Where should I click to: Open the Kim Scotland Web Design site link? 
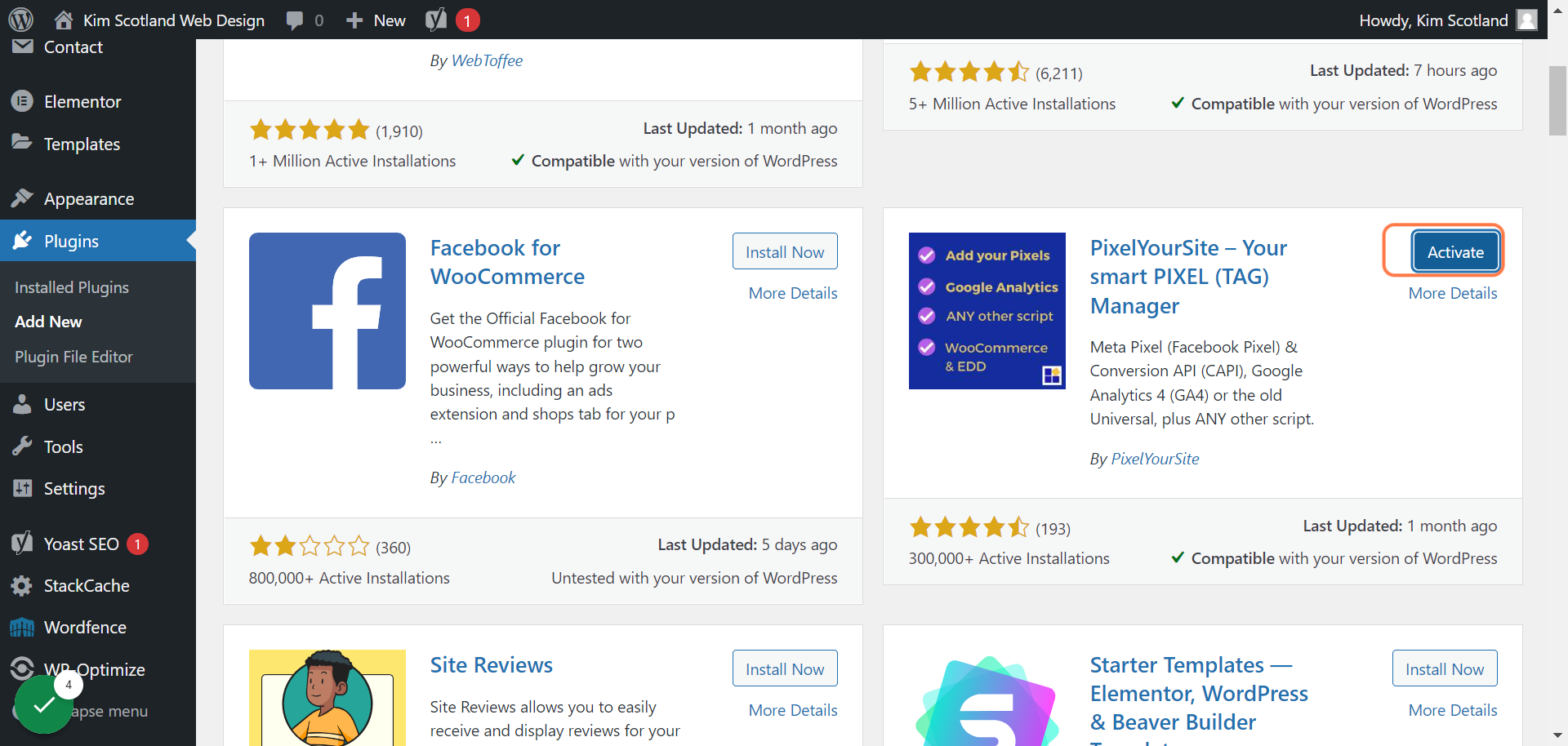click(x=174, y=20)
